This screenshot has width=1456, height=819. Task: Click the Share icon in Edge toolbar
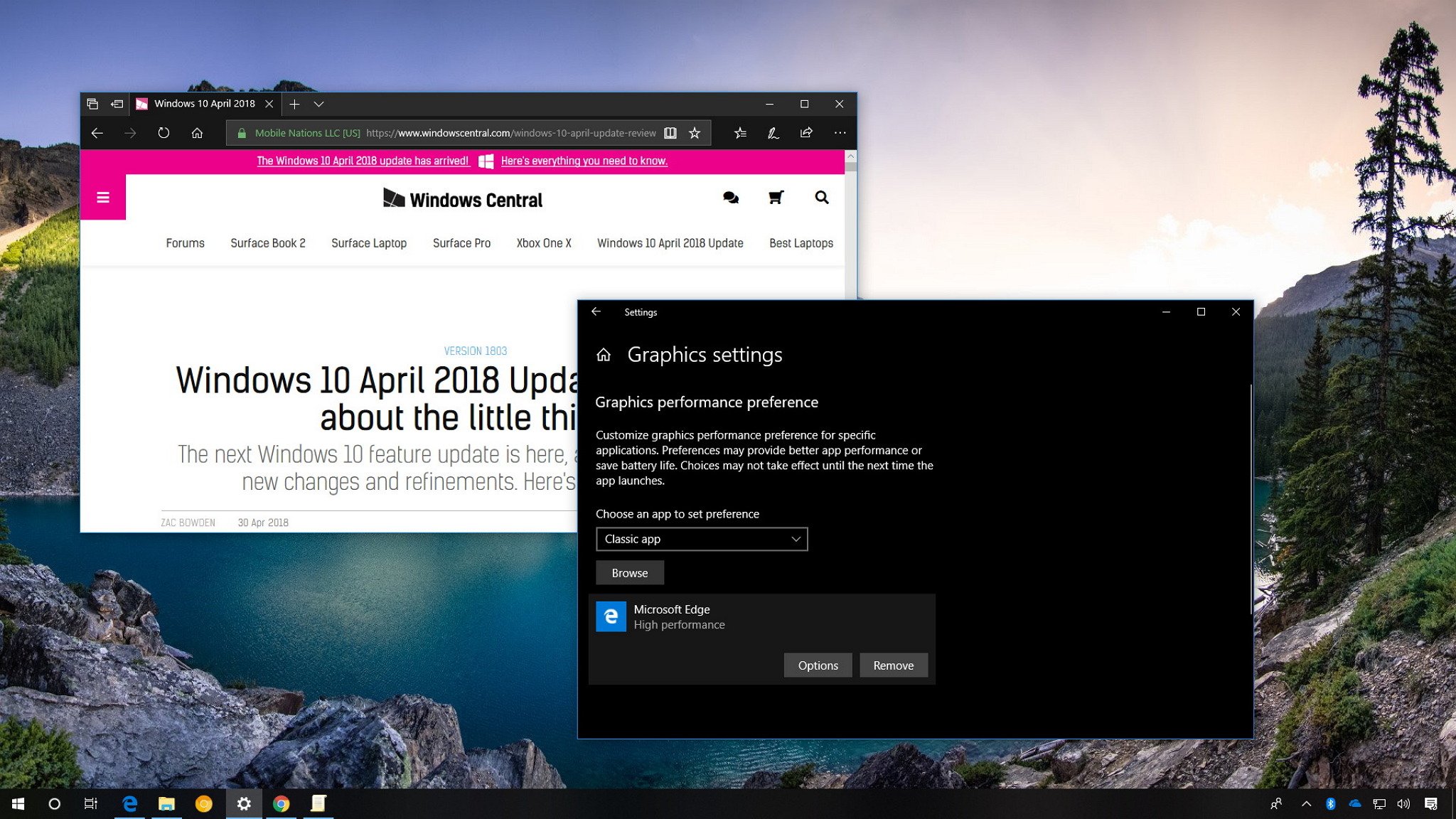tap(807, 133)
